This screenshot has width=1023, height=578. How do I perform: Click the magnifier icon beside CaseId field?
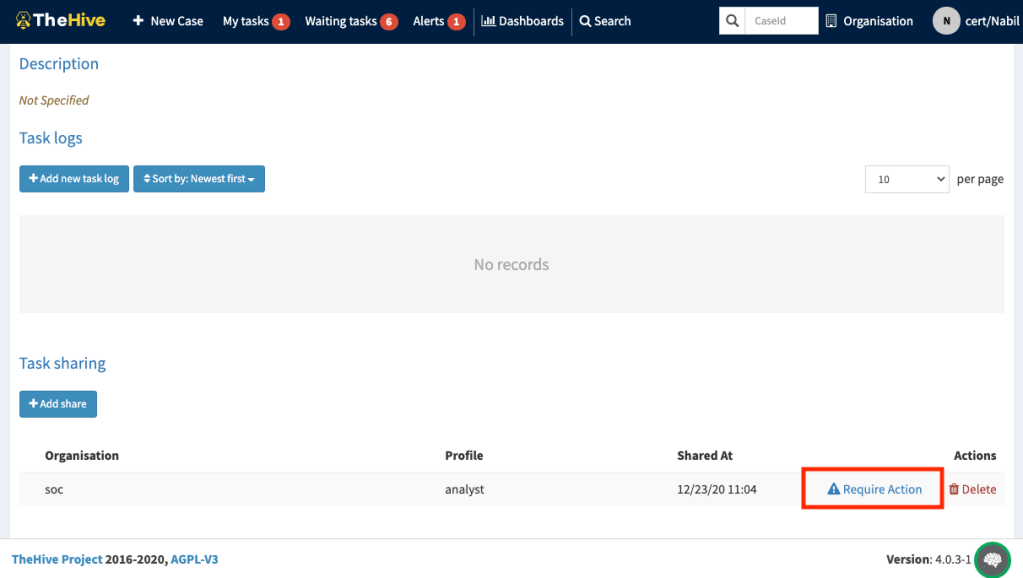point(733,21)
